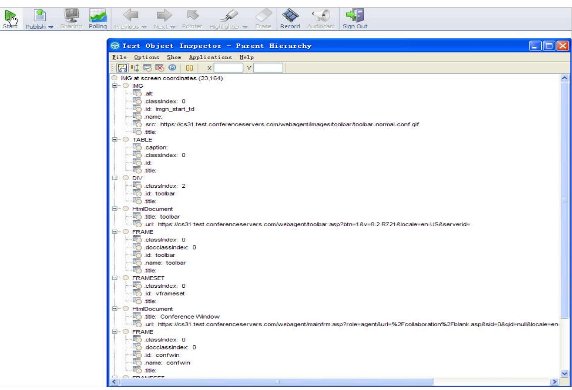
Task: Open the Applications menu
Action: (x=210, y=57)
